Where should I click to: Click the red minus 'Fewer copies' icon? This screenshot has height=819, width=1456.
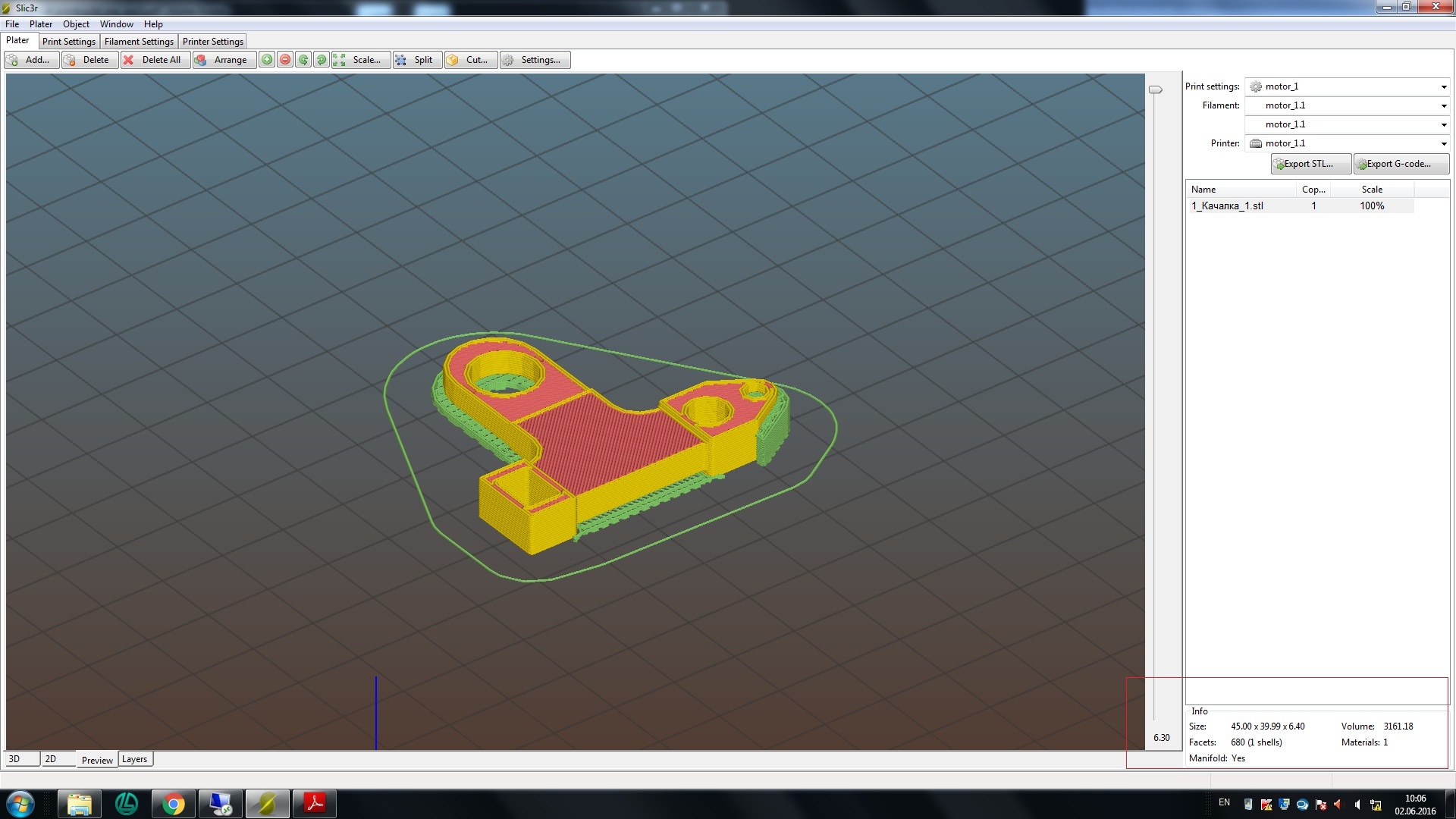click(x=285, y=60)
